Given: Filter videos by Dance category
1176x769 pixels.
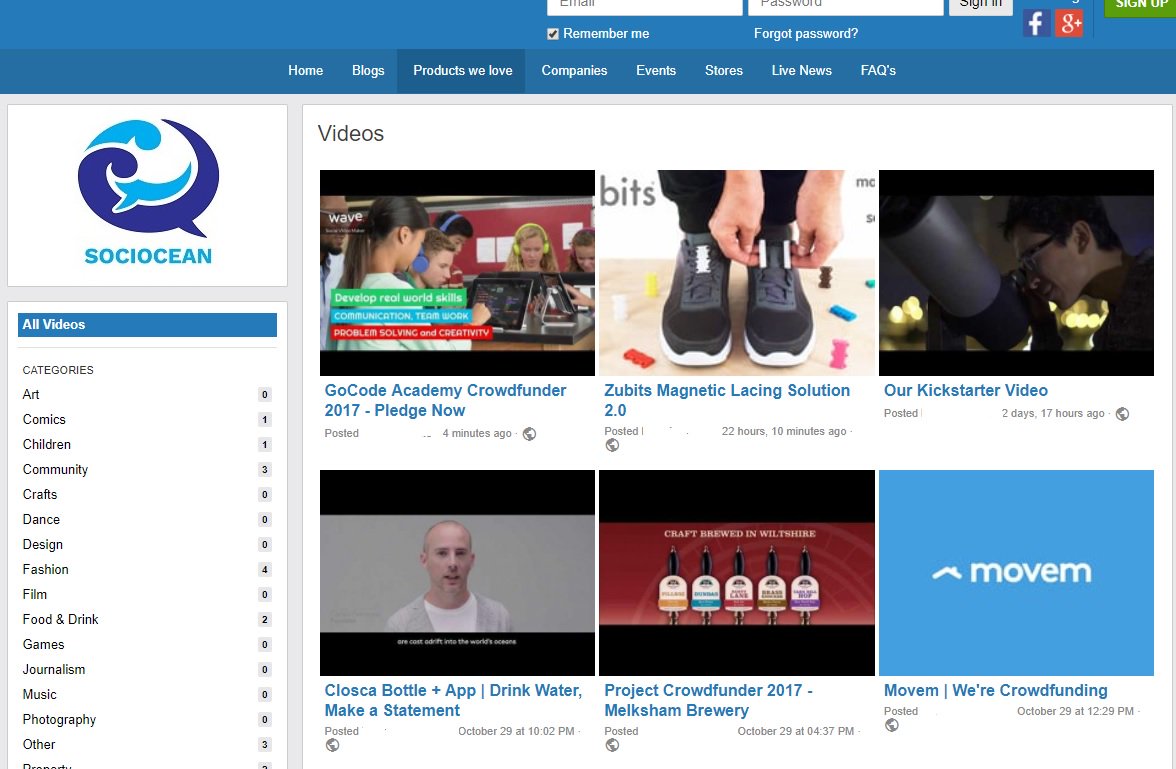Looking at the screenshot, I should [41, 519].
